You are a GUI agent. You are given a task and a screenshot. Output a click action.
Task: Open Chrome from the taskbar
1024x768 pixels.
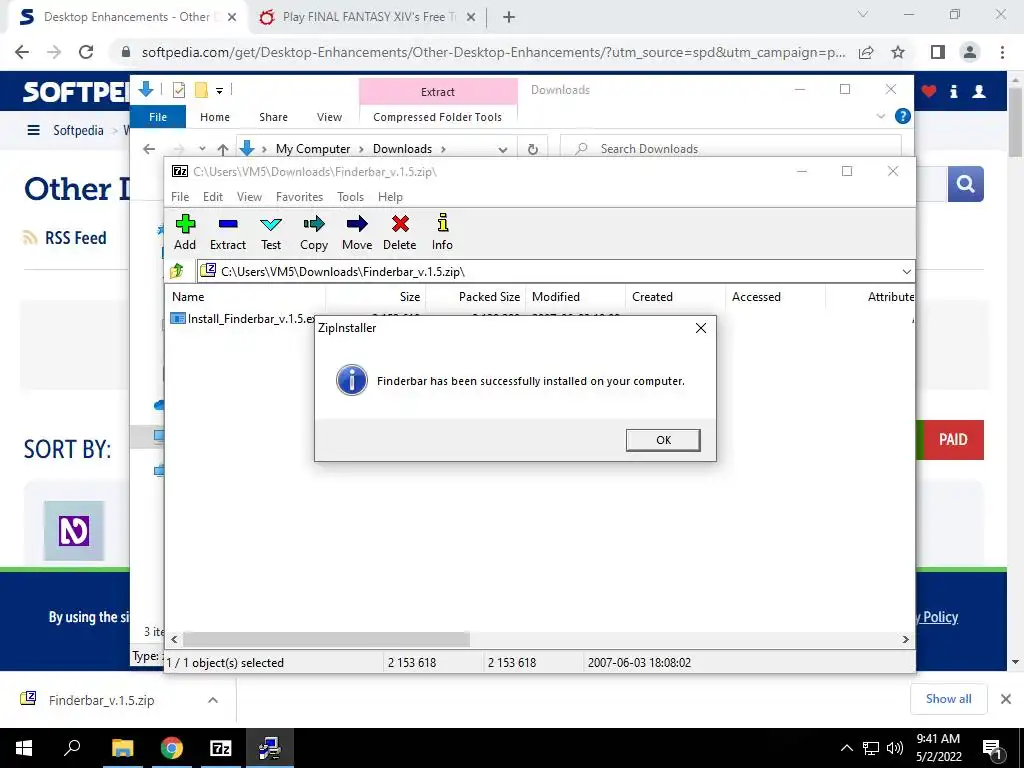click(172, 748)
